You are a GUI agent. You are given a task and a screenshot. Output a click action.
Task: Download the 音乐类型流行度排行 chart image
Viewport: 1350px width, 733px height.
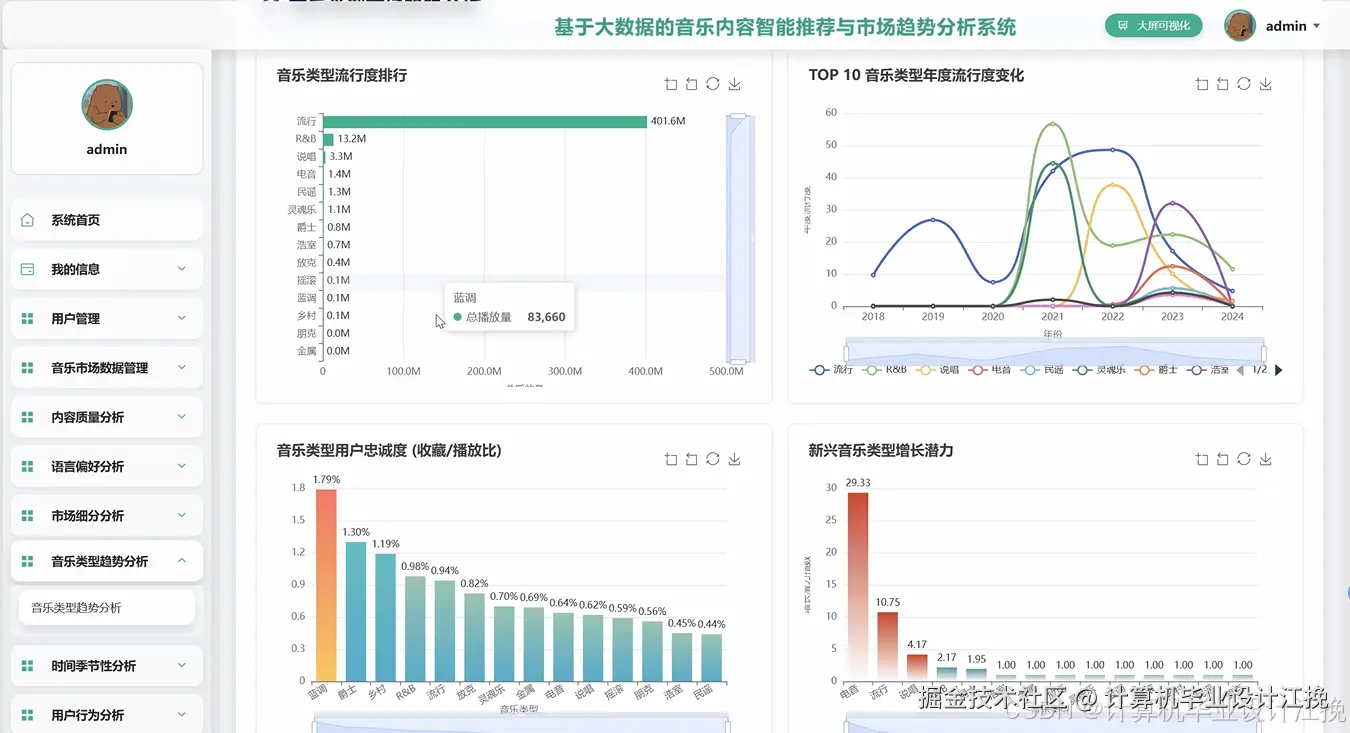[734, 84]
